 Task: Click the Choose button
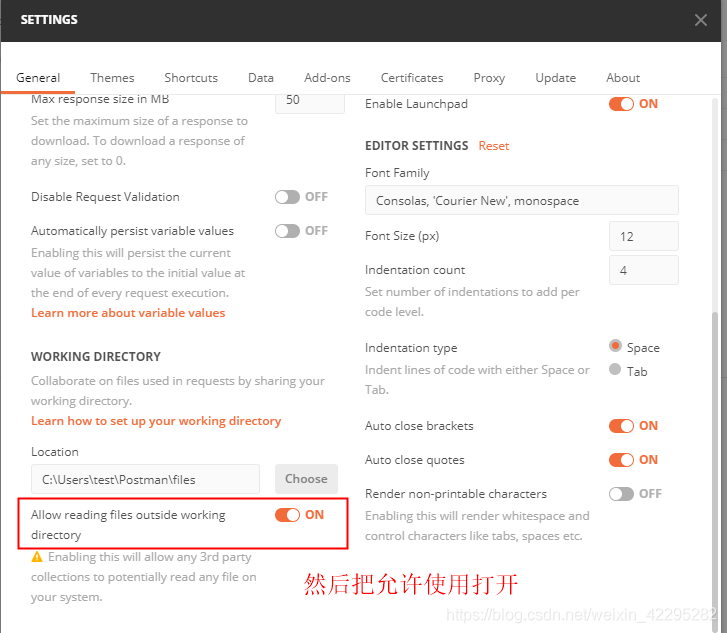306,479
